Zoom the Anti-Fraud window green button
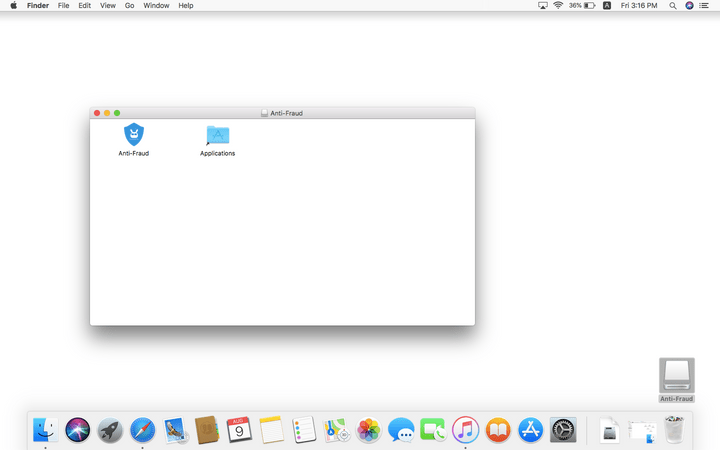The image size is (720, 450). (x=117, y=113)
